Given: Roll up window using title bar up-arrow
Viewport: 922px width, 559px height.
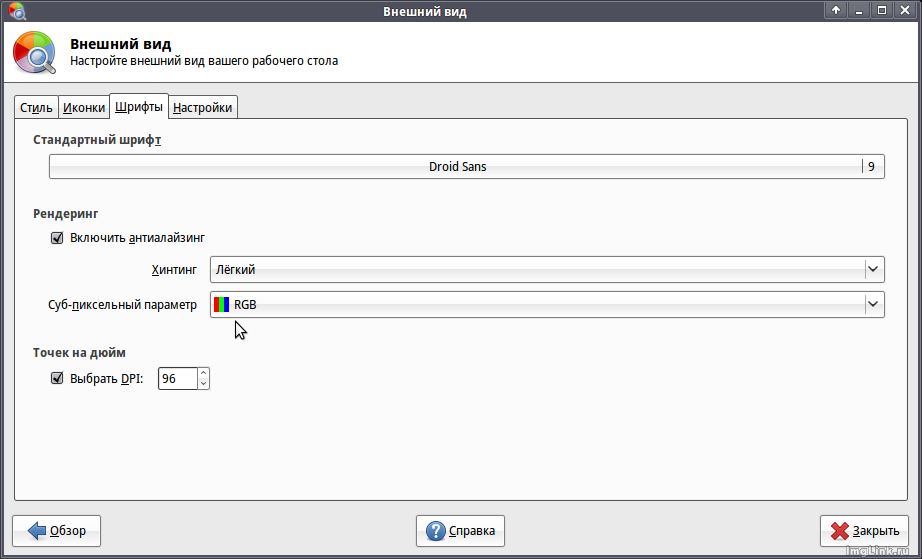Looking at the screenshot, I should pos(837,11).
